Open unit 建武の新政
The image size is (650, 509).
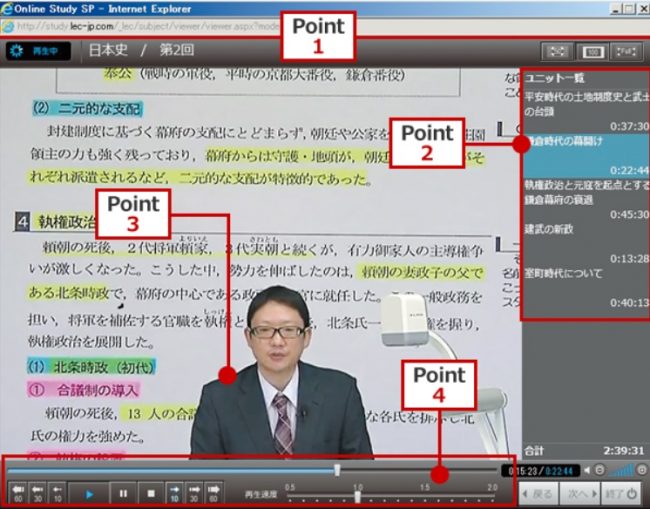[x=586, y=243]
